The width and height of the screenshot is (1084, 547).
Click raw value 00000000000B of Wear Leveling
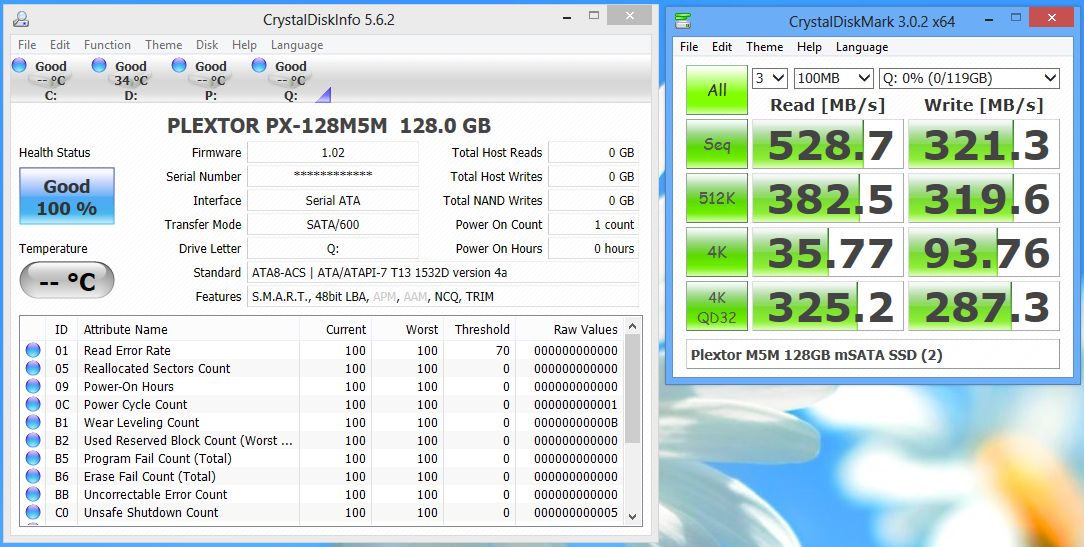(x=576, y=423)
